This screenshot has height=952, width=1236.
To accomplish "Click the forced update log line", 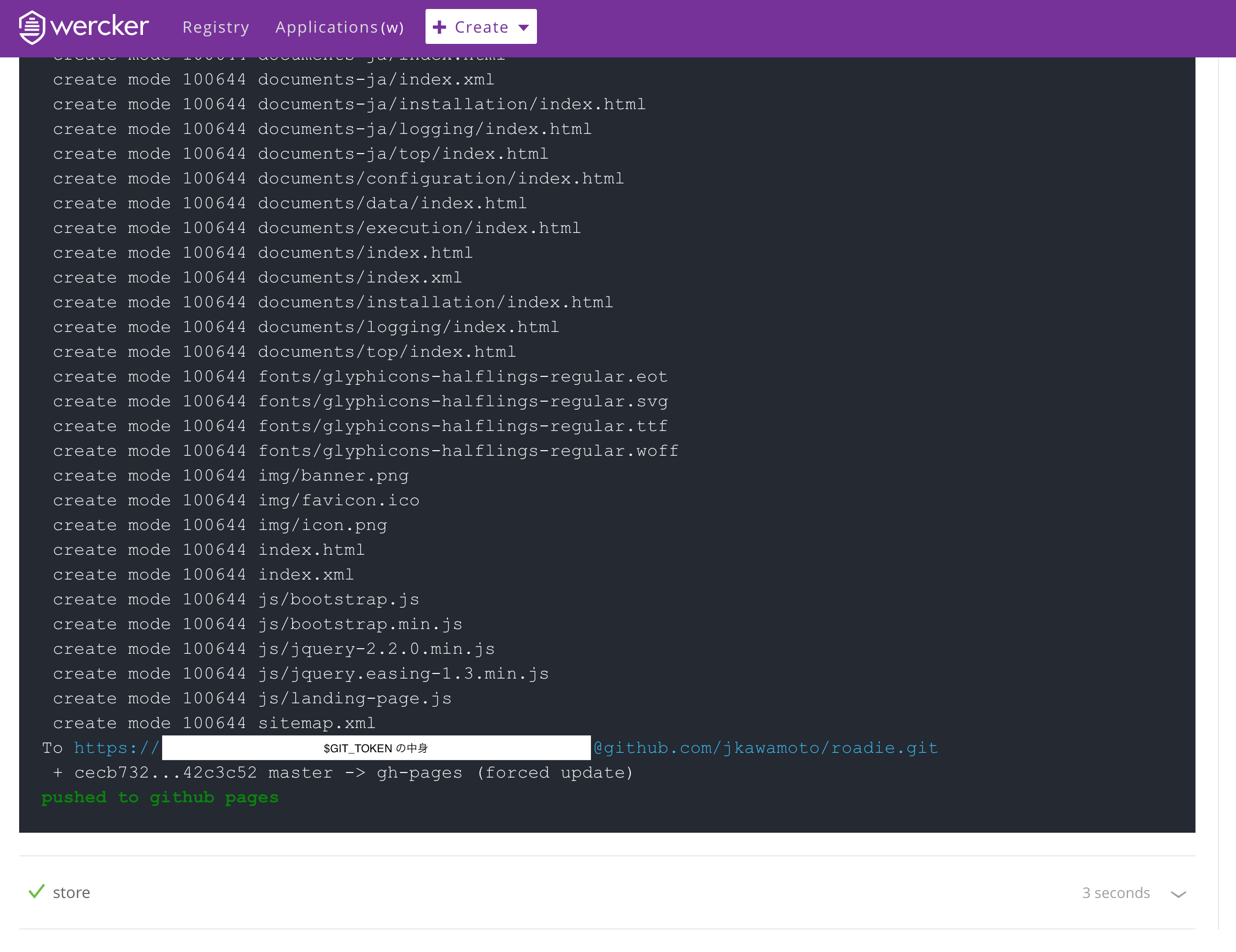I will coord(343,772).
